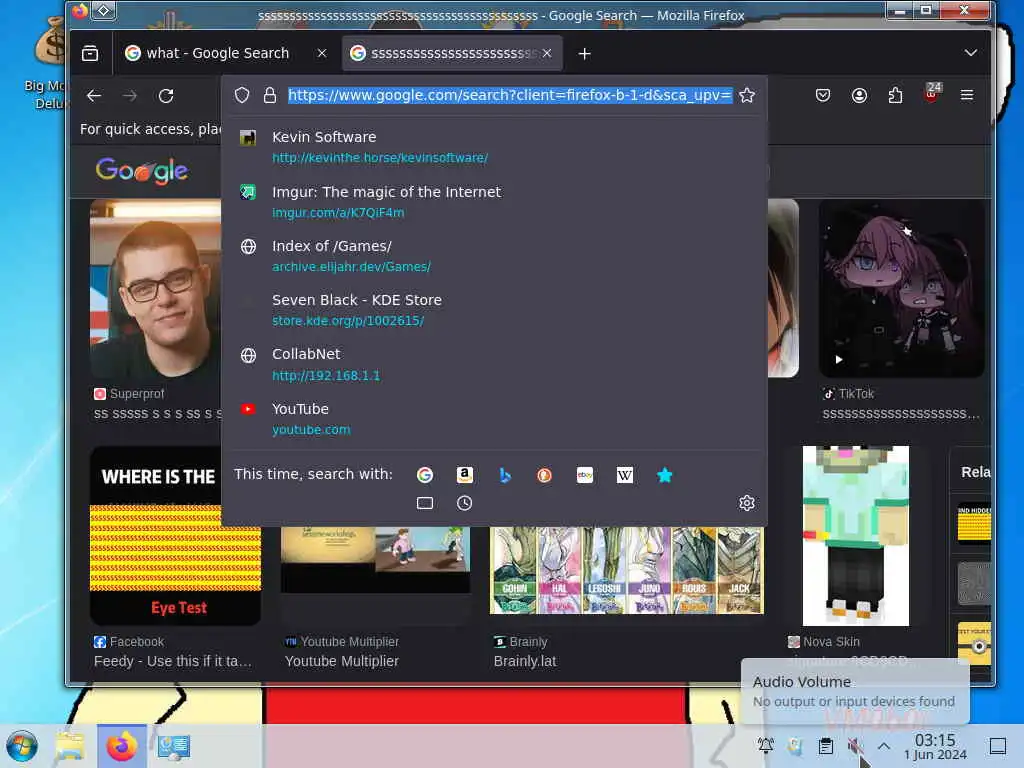Open Firefox View button in the tab bar
This screenshot has width=1024, height=768.
click(x=90, y=54)
